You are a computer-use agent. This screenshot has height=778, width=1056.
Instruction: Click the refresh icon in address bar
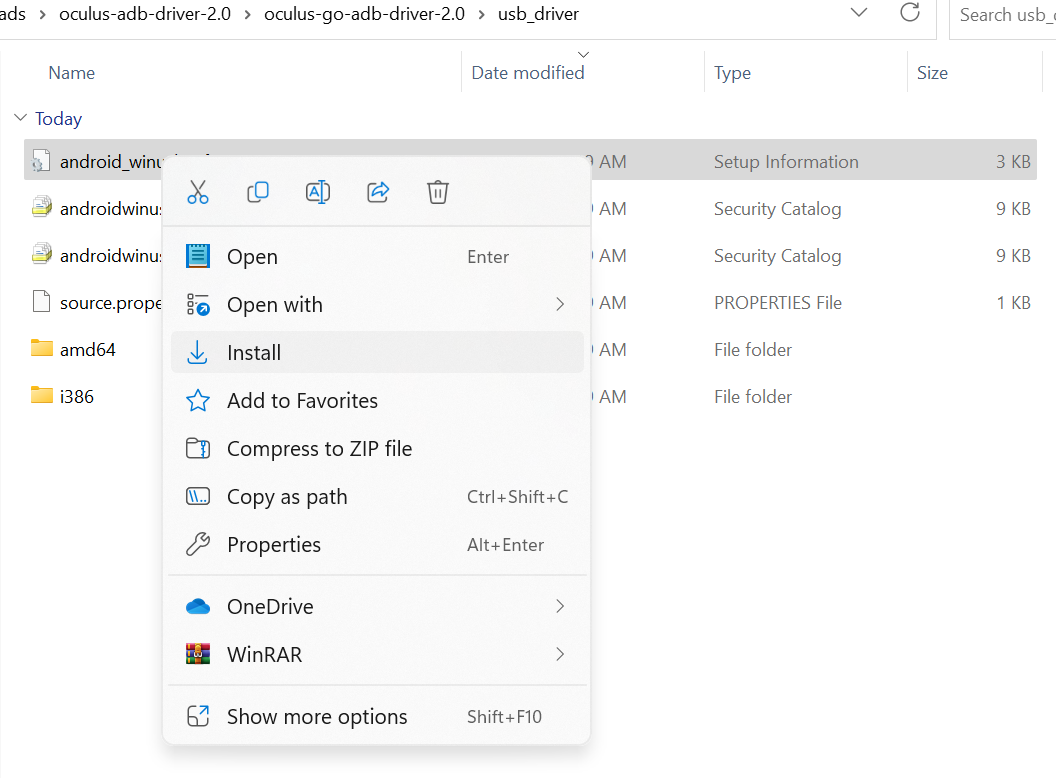[x=910, y=14]
